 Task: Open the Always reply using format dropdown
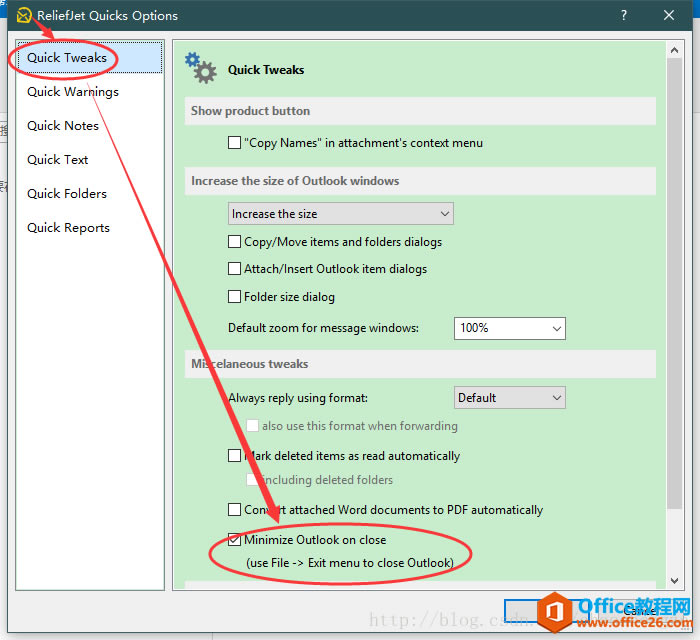coord(510,397)
